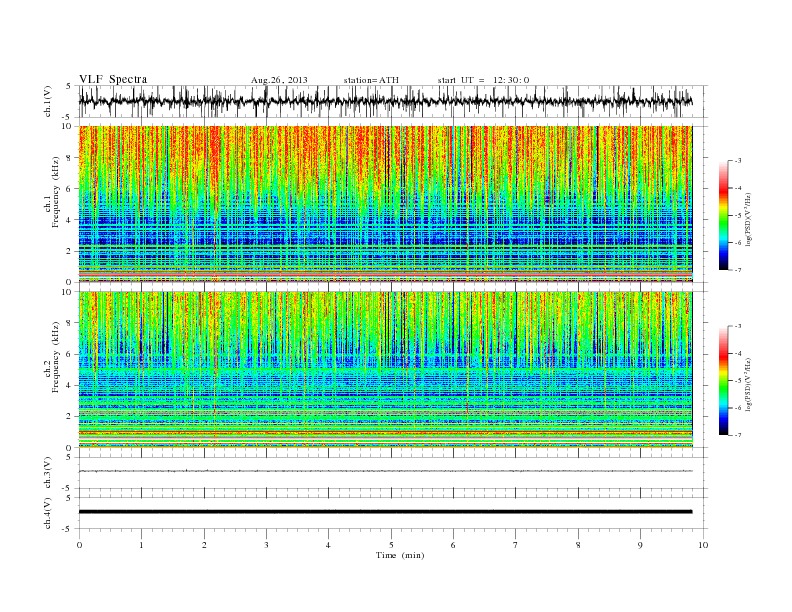The image size is (792, 612).
Task: Click the ch.1 waveform trace panel
Action: [x=393, y=101]
